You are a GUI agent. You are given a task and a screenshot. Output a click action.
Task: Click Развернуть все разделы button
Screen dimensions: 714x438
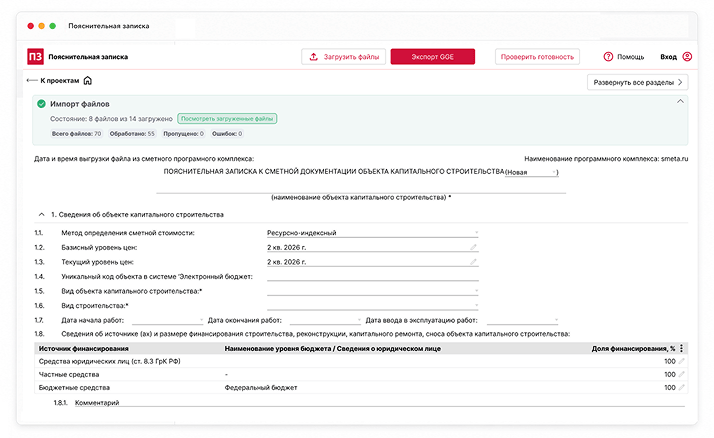pos(638,82)
